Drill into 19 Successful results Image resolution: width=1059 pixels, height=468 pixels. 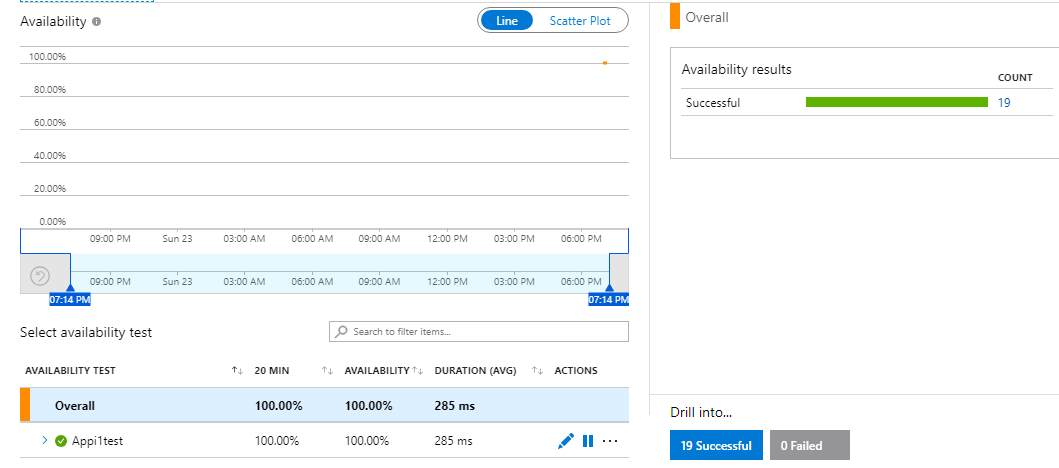tap(716, 446)
